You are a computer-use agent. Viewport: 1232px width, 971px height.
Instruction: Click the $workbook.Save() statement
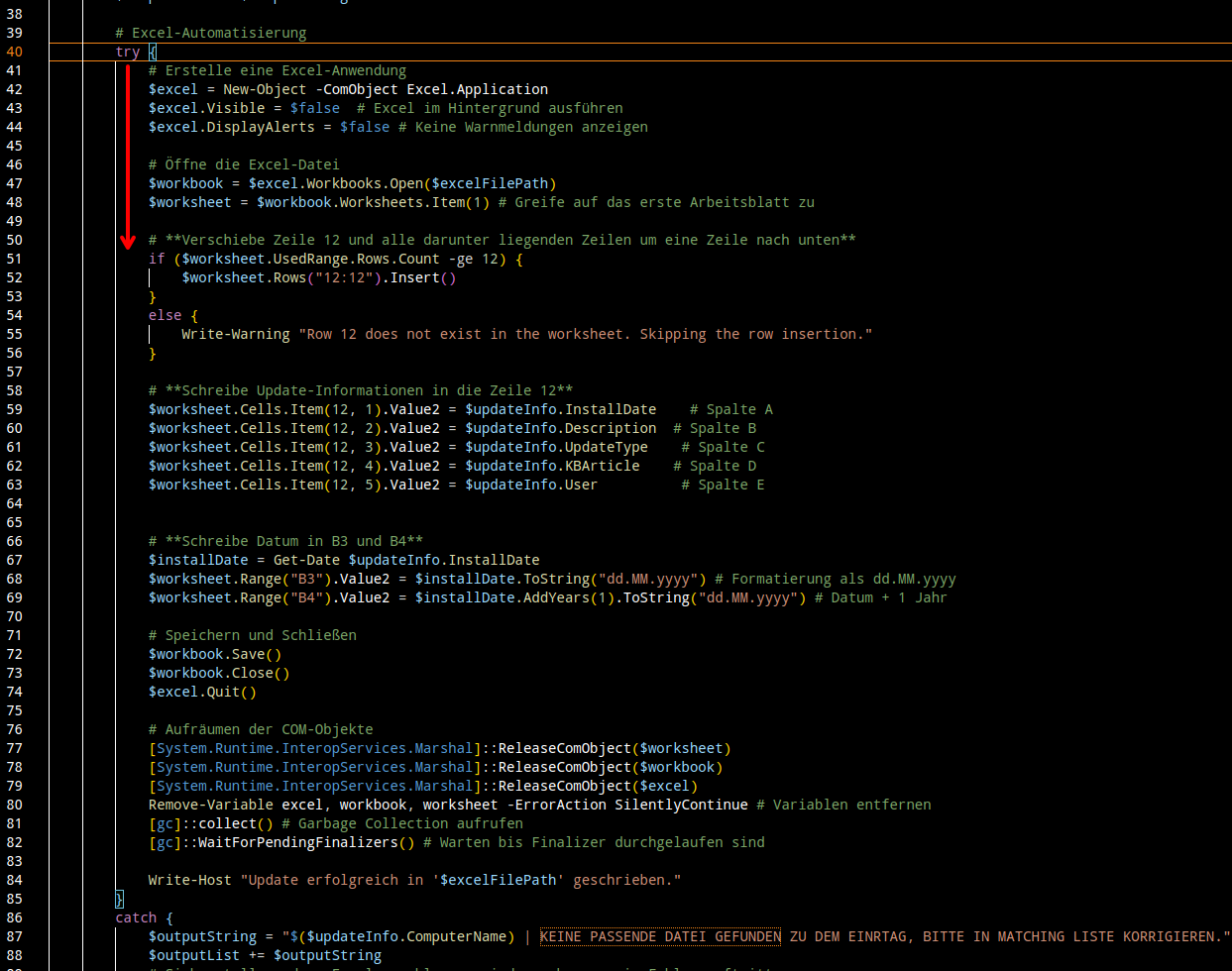[x=215, y=654]
